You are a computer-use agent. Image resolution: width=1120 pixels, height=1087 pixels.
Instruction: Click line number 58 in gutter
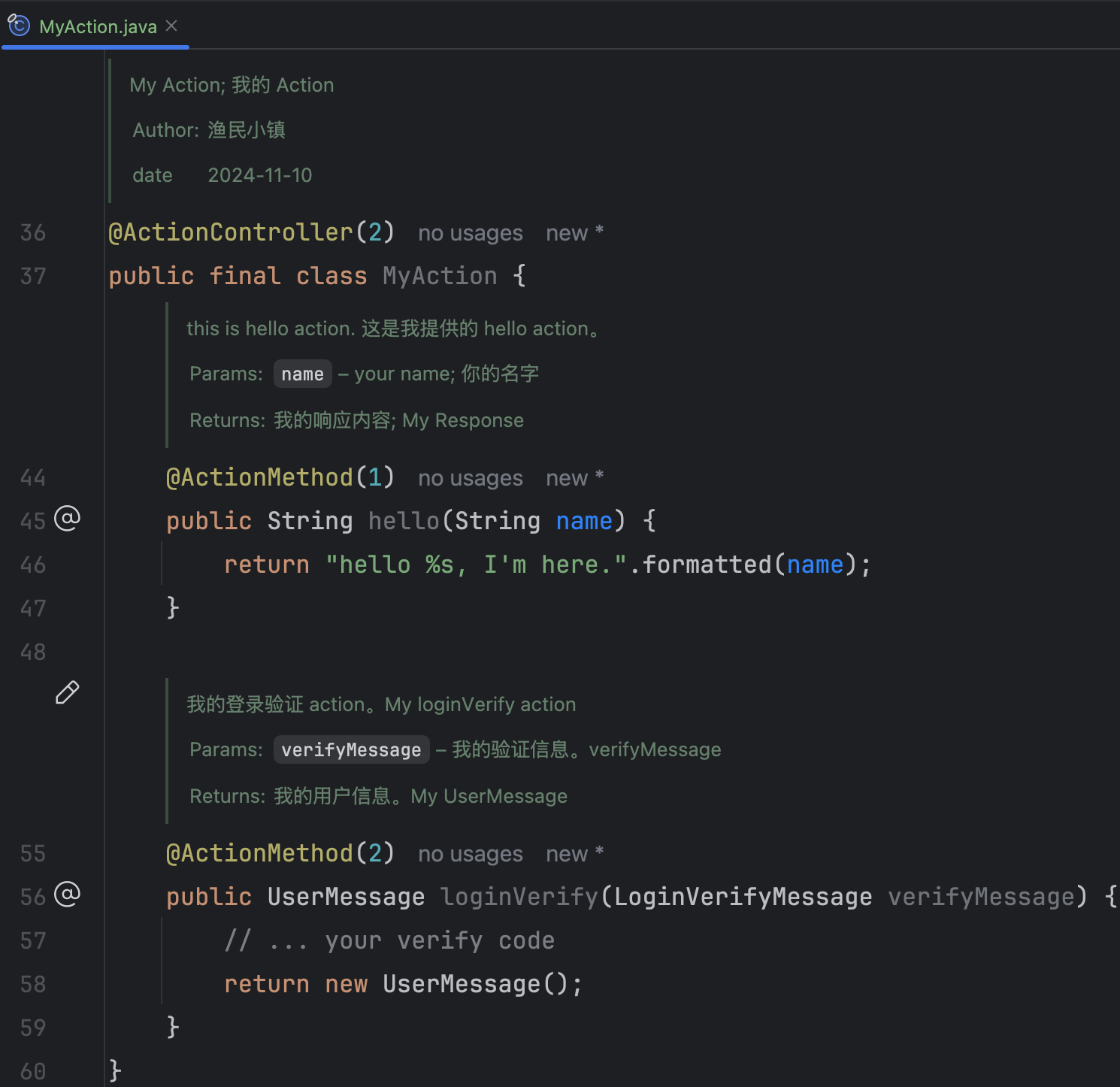pyautogui.click(x=33, y=985)
